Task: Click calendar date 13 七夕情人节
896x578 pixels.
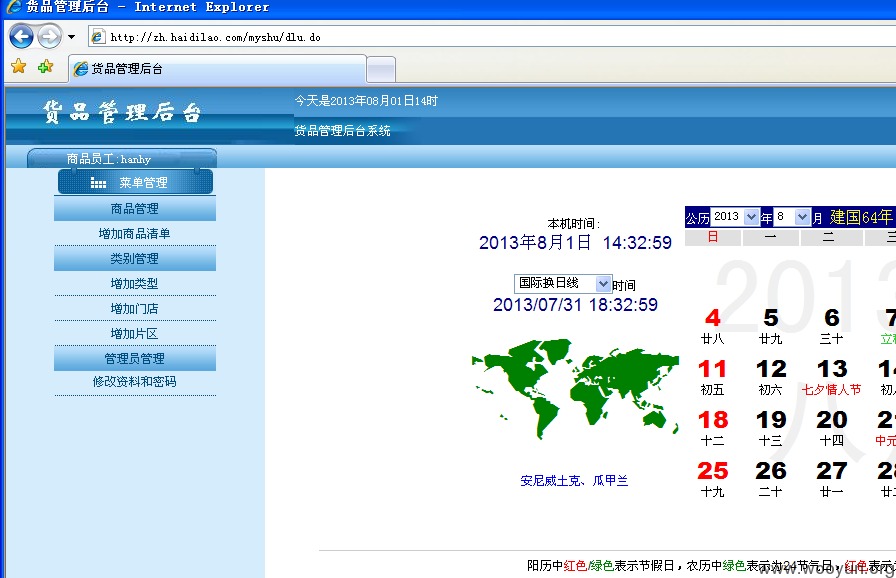Action: point(831,377)
